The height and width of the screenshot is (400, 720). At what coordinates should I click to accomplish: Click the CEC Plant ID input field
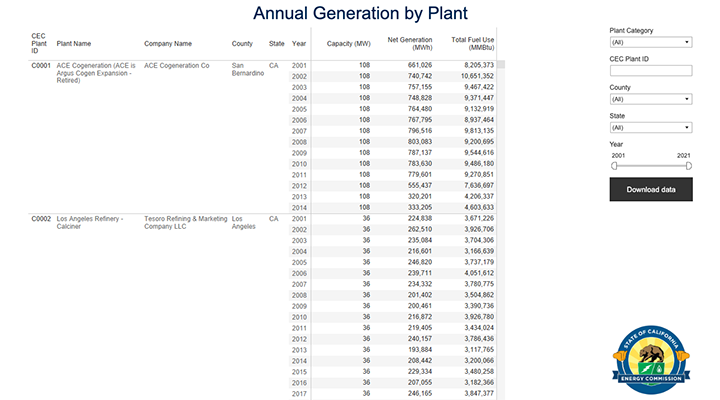point(651,71)
